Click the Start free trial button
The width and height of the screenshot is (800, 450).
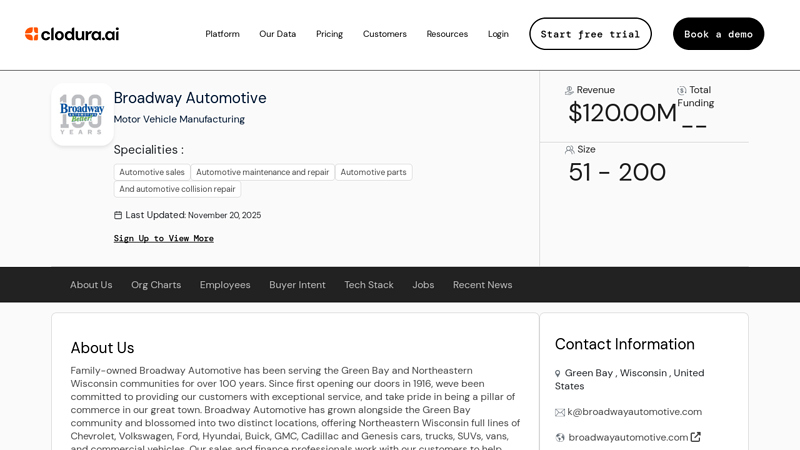click(590, 34)
